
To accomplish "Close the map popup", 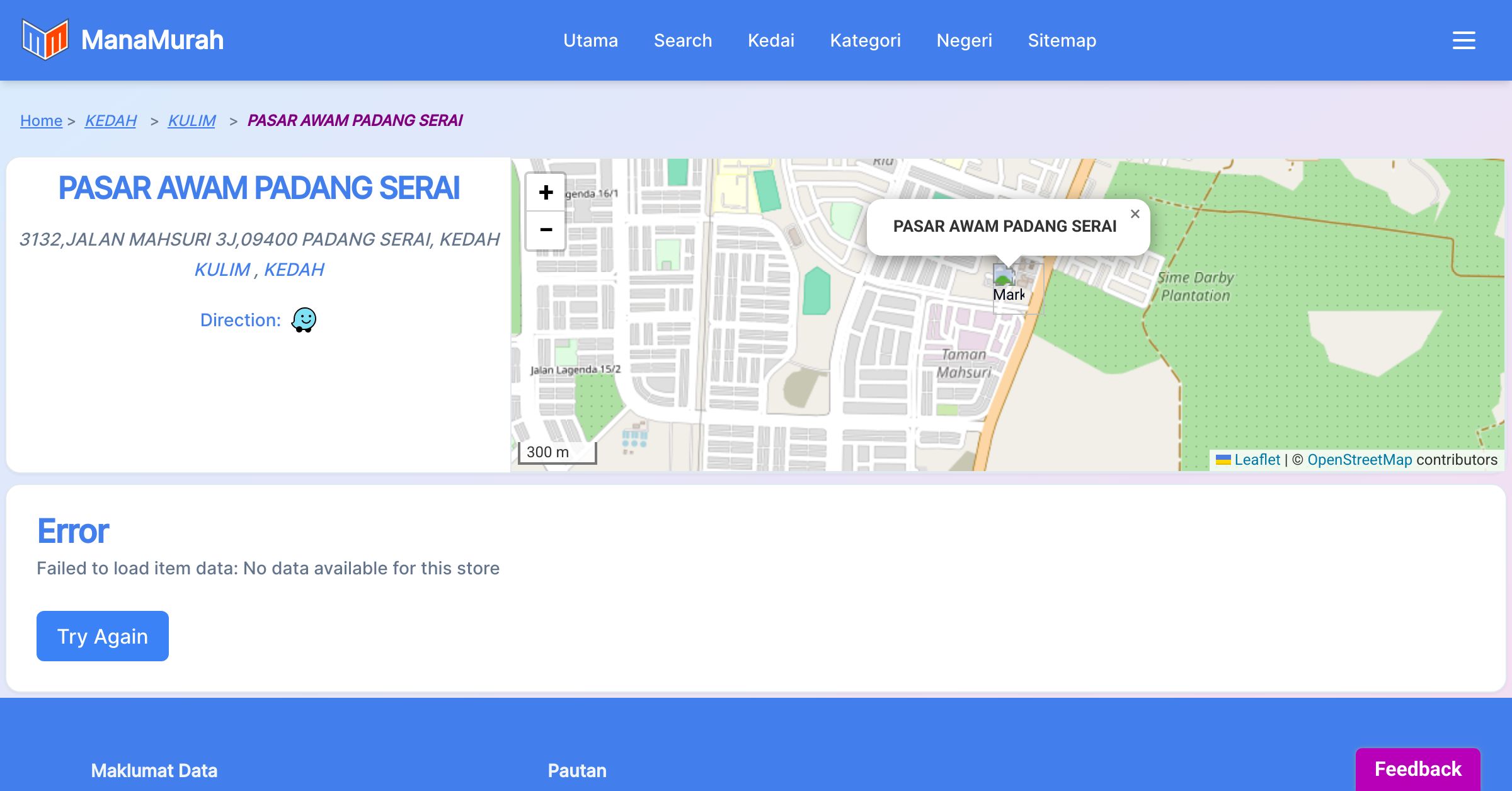I will pos(1135,214).
